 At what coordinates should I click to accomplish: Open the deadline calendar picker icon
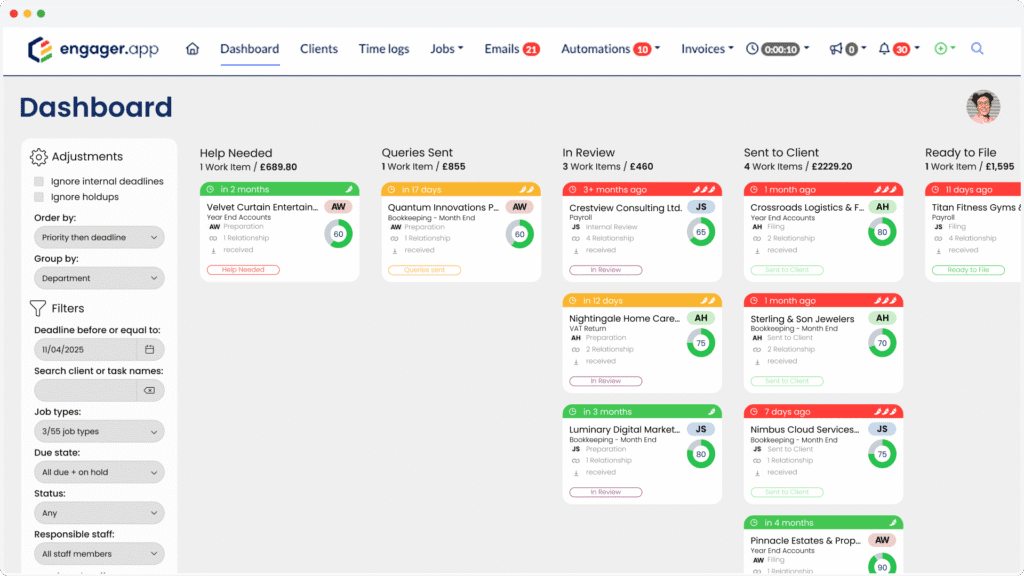(x=150, y=349)
